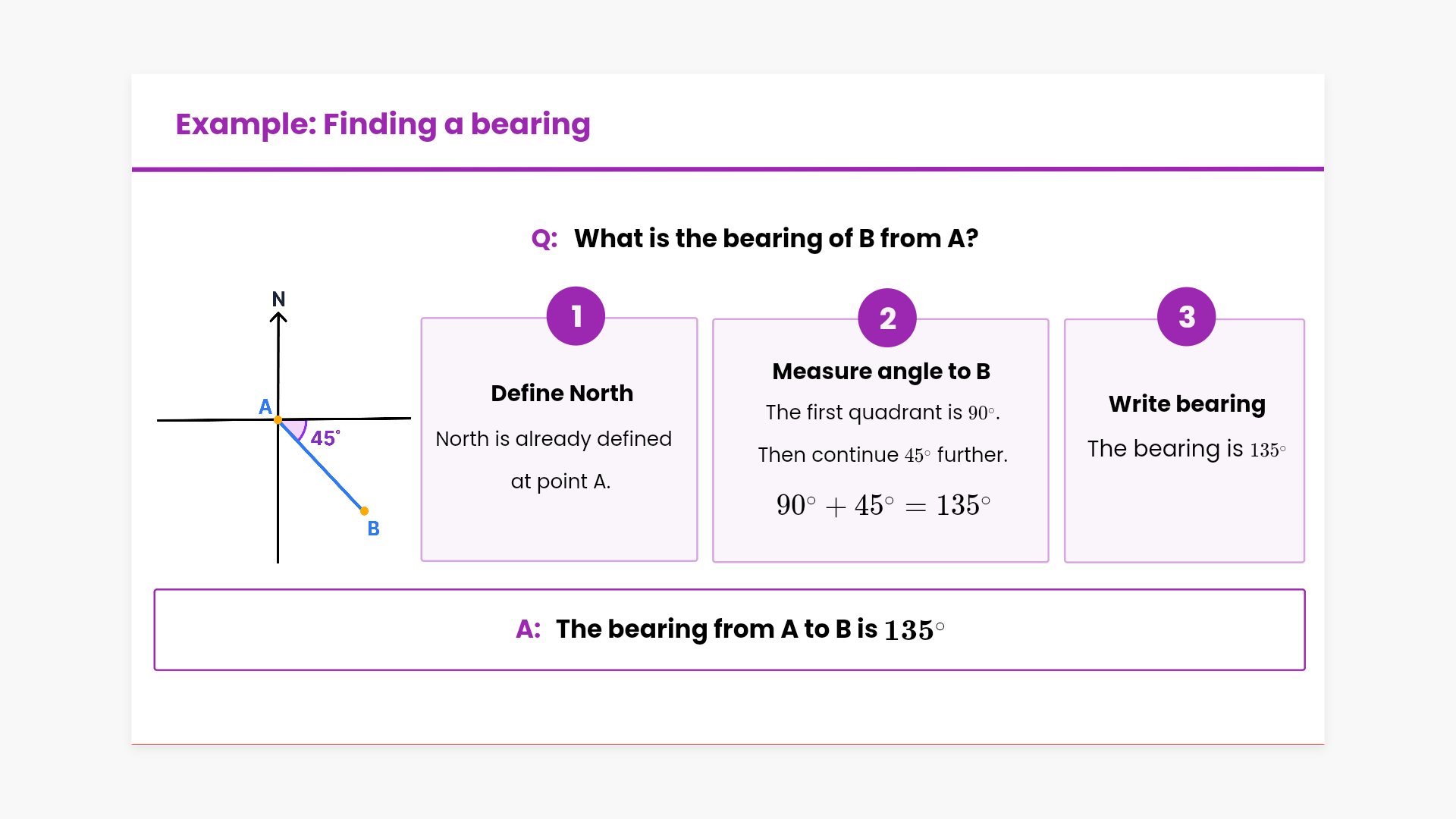Click the North arrowhead on the diagram
The width and height of the screenshot is (1456, 819).
278,318
